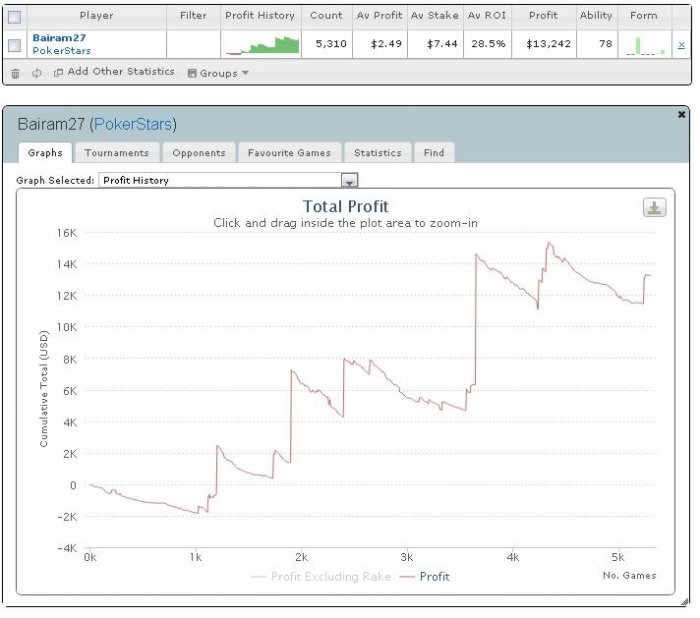The image size is (700, 618).
Task: Click the Filter column header
Action: 193,16
